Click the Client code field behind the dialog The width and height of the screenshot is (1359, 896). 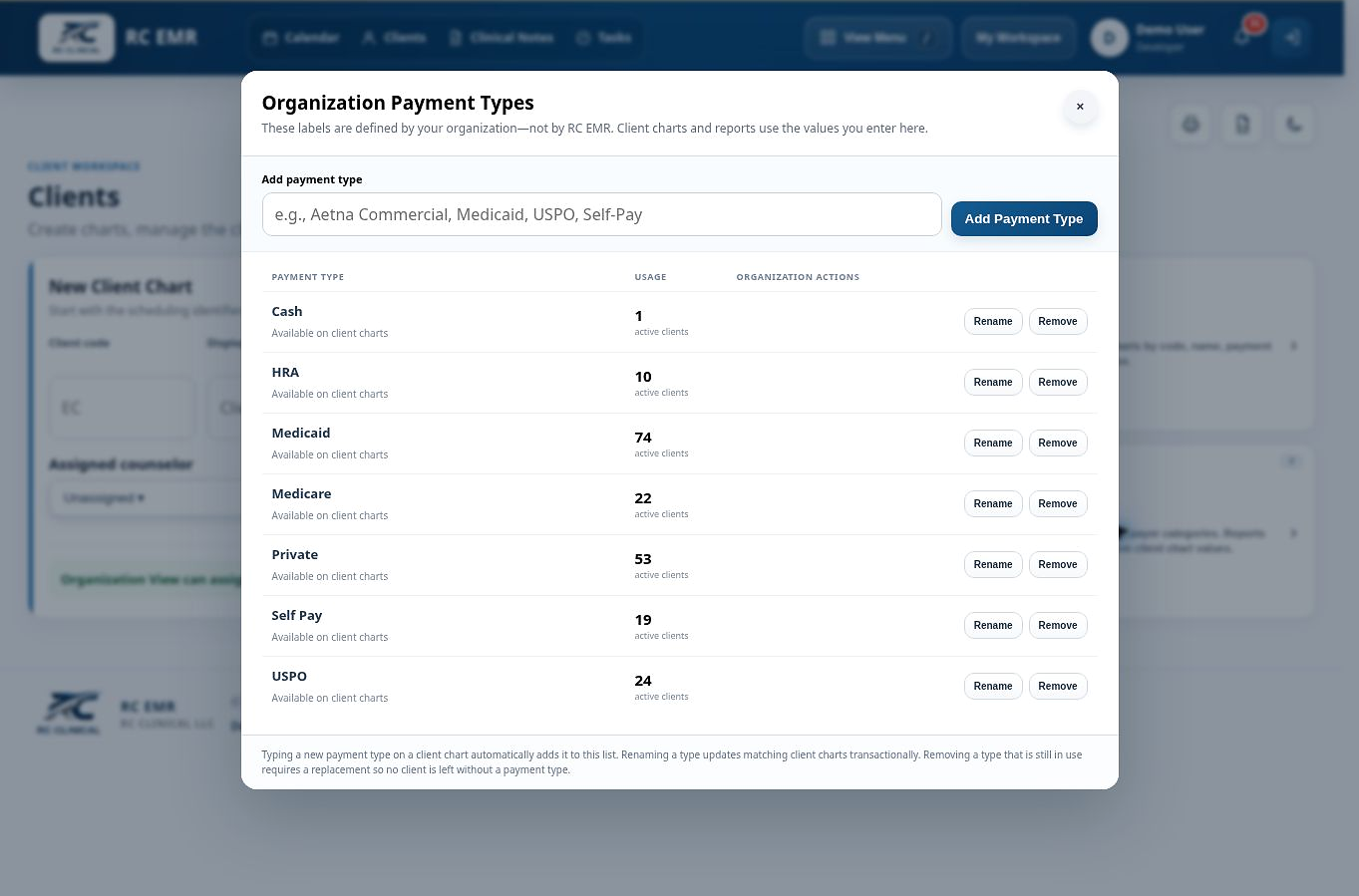coord(122,408)
